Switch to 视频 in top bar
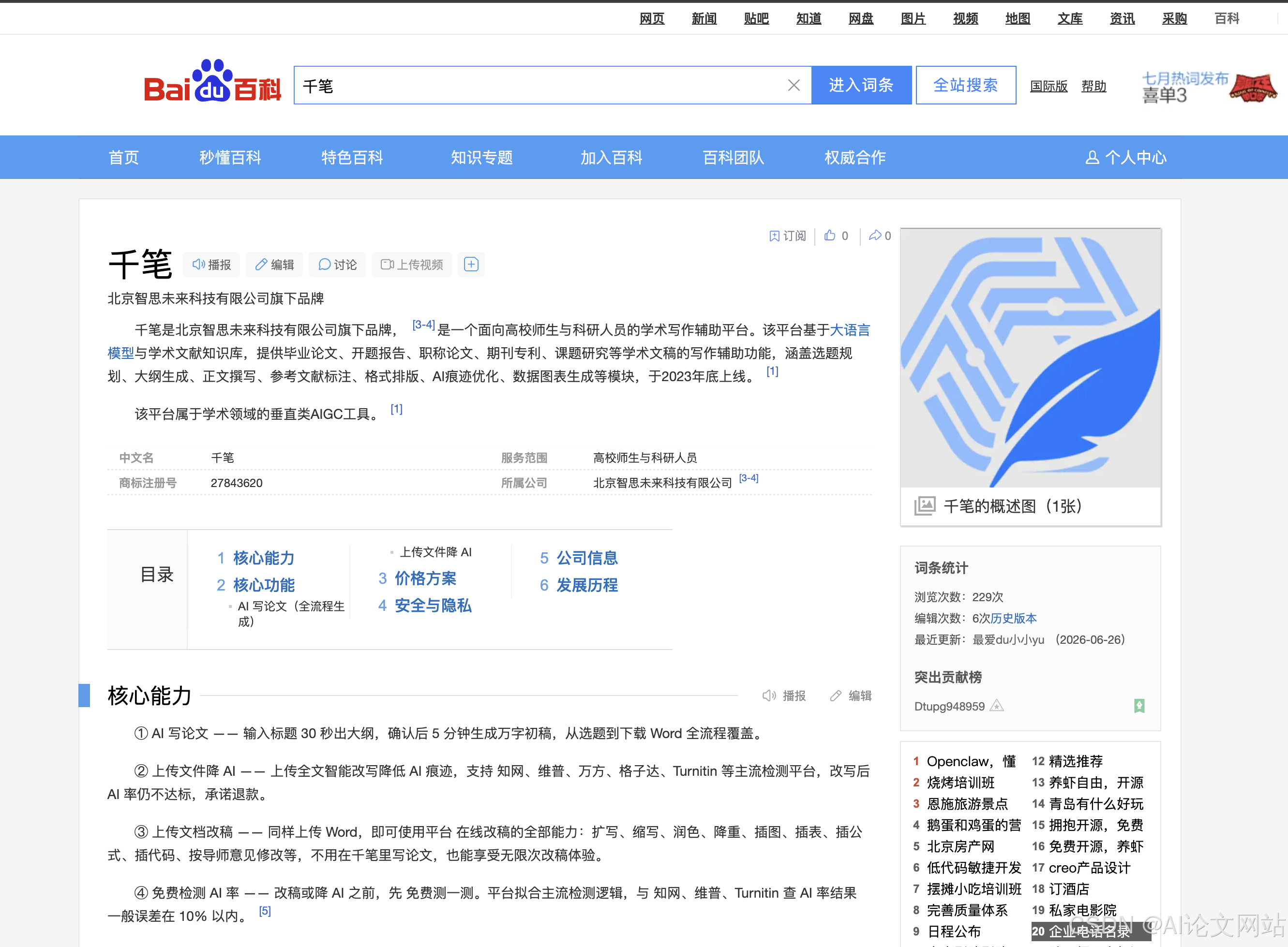The image size is (1288, 947). coord(965,19)
